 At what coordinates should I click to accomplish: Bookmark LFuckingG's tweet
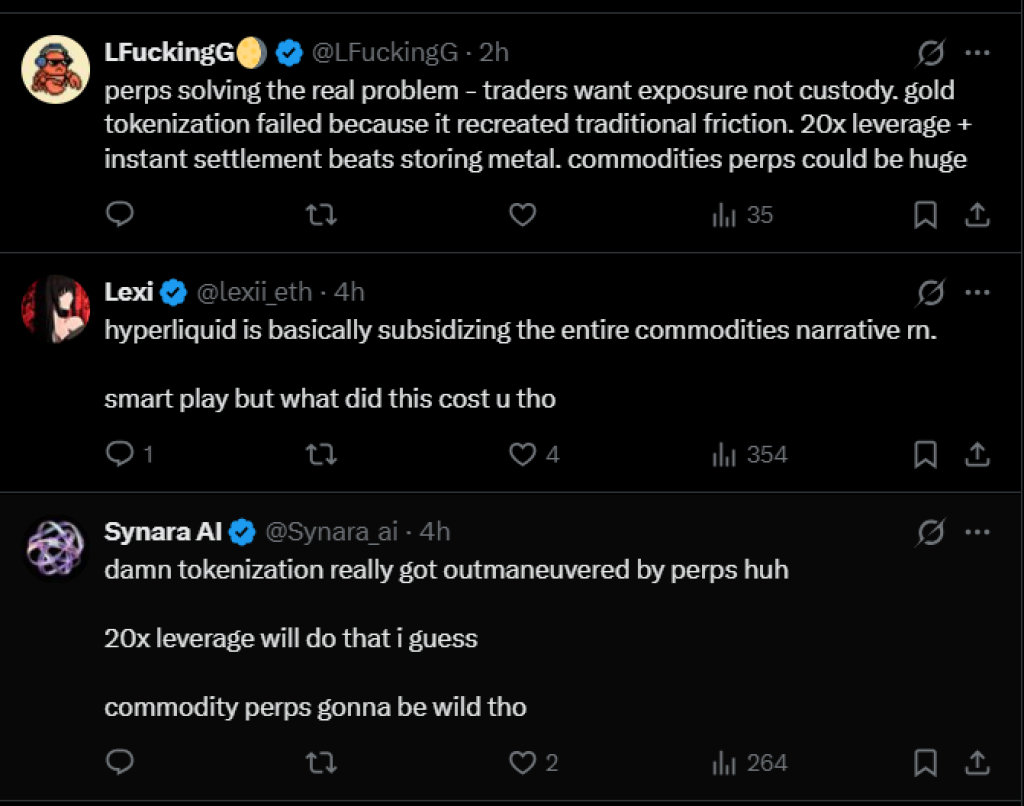click(x=926, y=214)
